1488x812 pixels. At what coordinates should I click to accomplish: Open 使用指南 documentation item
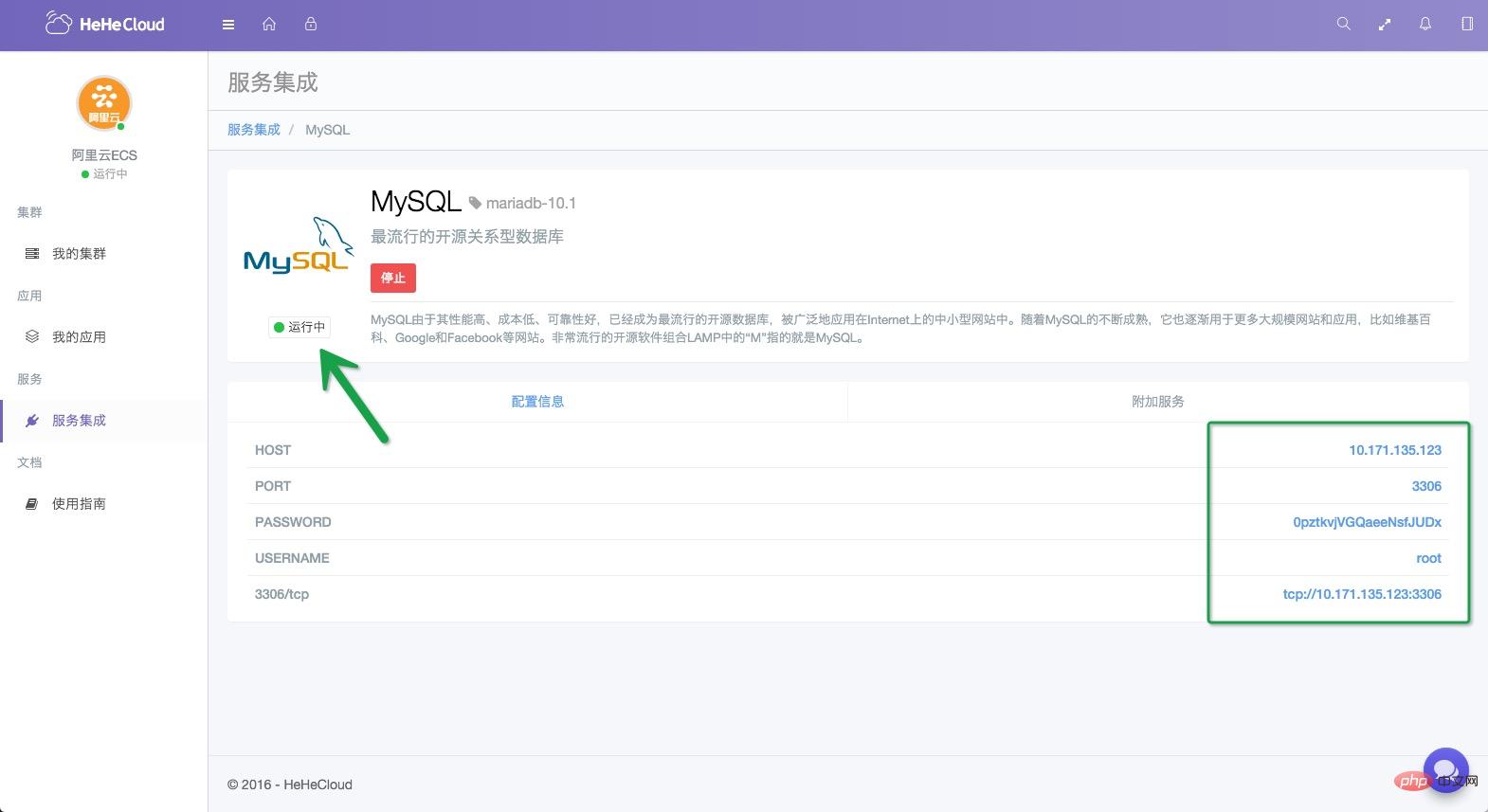(79, 504)
